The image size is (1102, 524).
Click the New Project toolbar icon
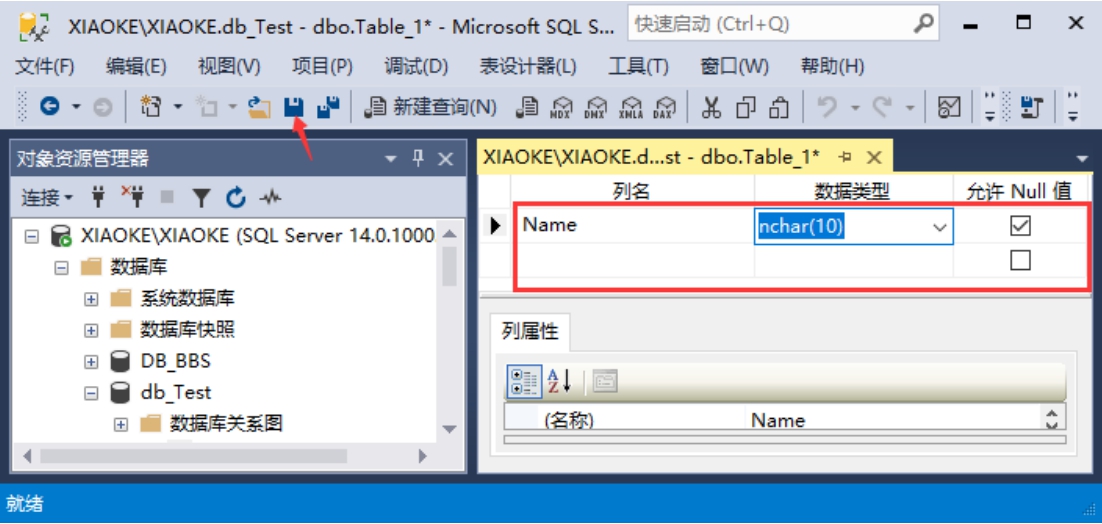pos(151,107)
